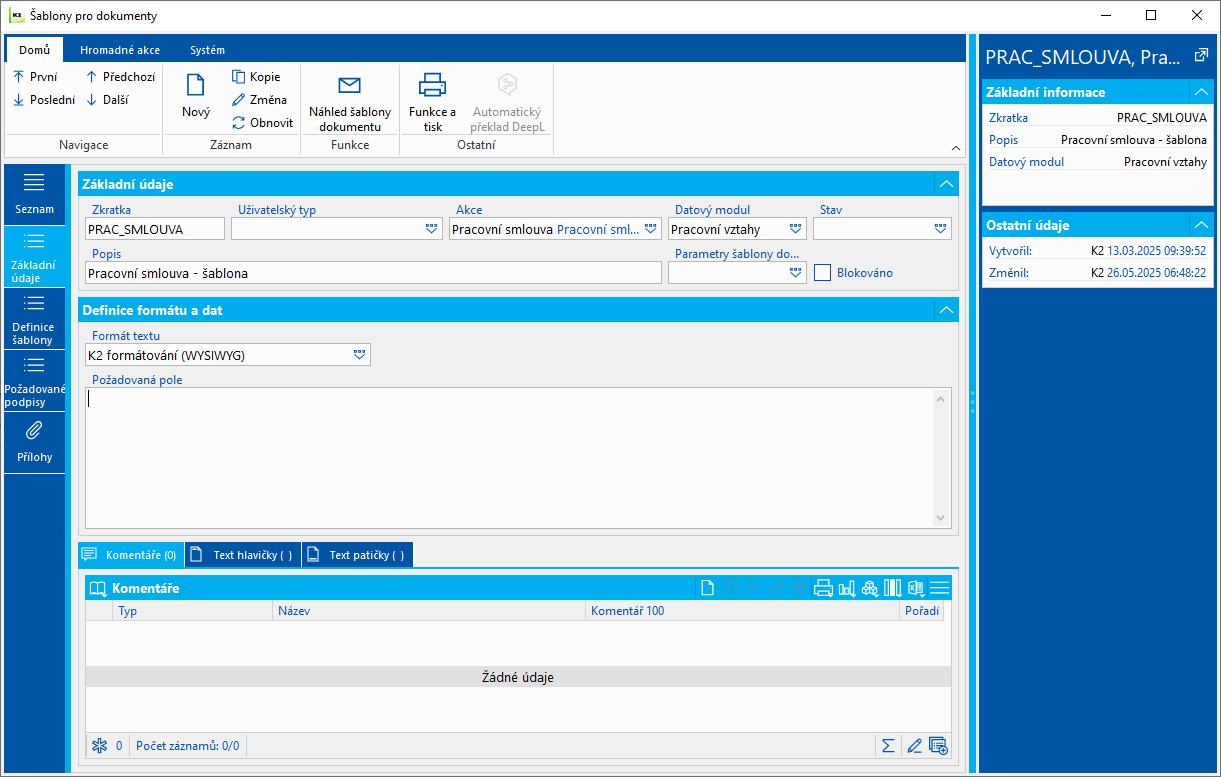Viewport: 1221px width, 777px height.
Task: Open the Formát textu dropdown
Action: coord(359,354)
